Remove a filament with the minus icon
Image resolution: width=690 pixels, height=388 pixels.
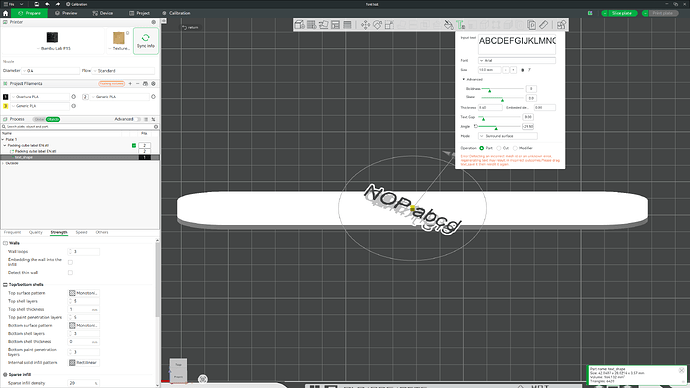click(x=137, y=84)
